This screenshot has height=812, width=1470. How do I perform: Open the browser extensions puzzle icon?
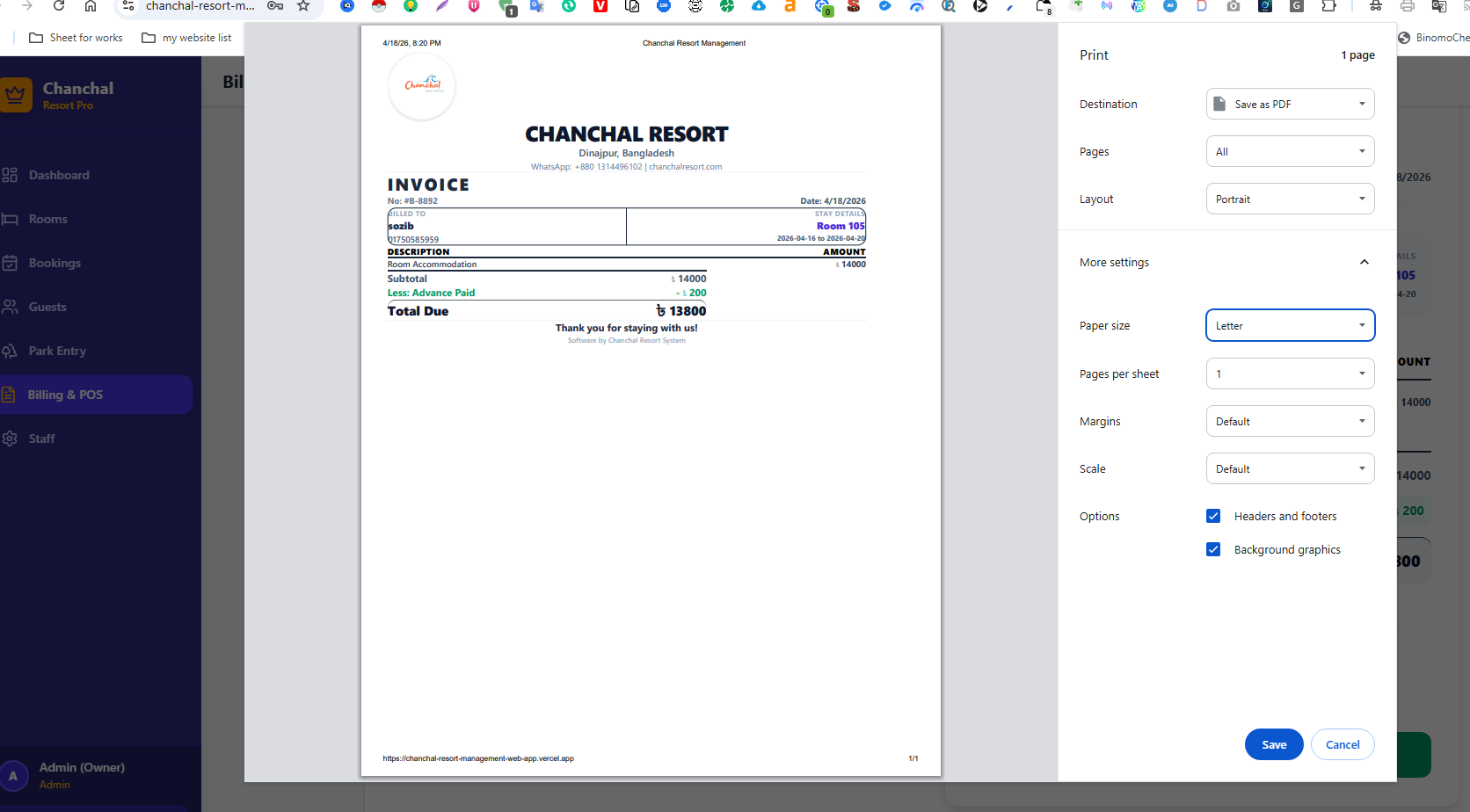click(x=1328, y=6)
